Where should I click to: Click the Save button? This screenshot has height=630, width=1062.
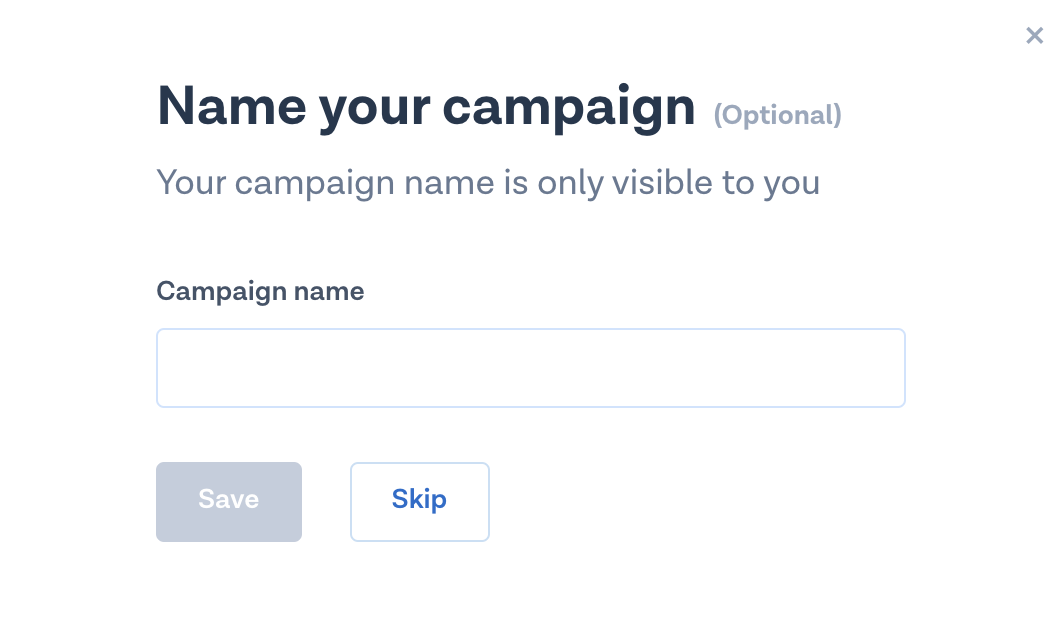click(228, 501)
